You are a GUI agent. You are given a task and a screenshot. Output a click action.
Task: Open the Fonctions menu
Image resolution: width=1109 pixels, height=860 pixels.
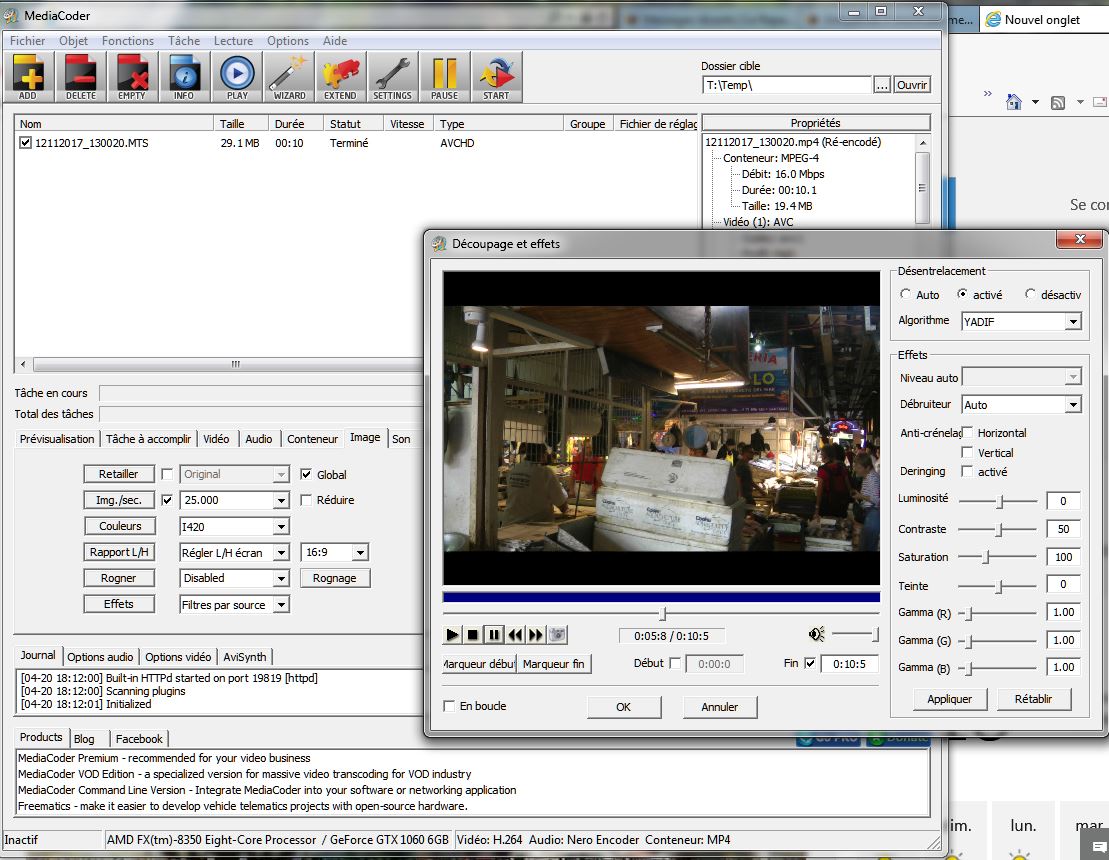click(128, 41)
